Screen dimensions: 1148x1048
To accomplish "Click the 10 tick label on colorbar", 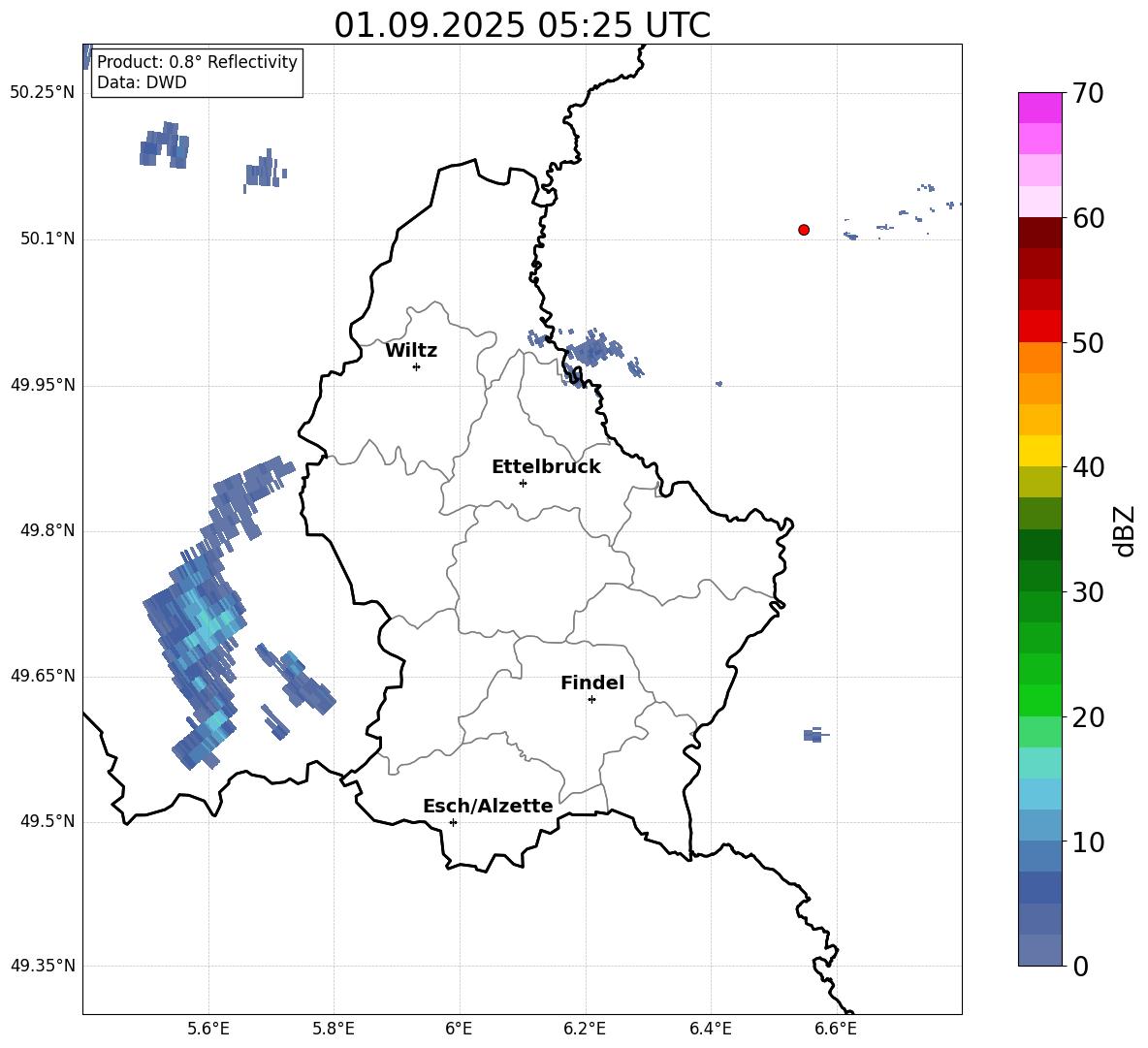I will pos(1087,842).
